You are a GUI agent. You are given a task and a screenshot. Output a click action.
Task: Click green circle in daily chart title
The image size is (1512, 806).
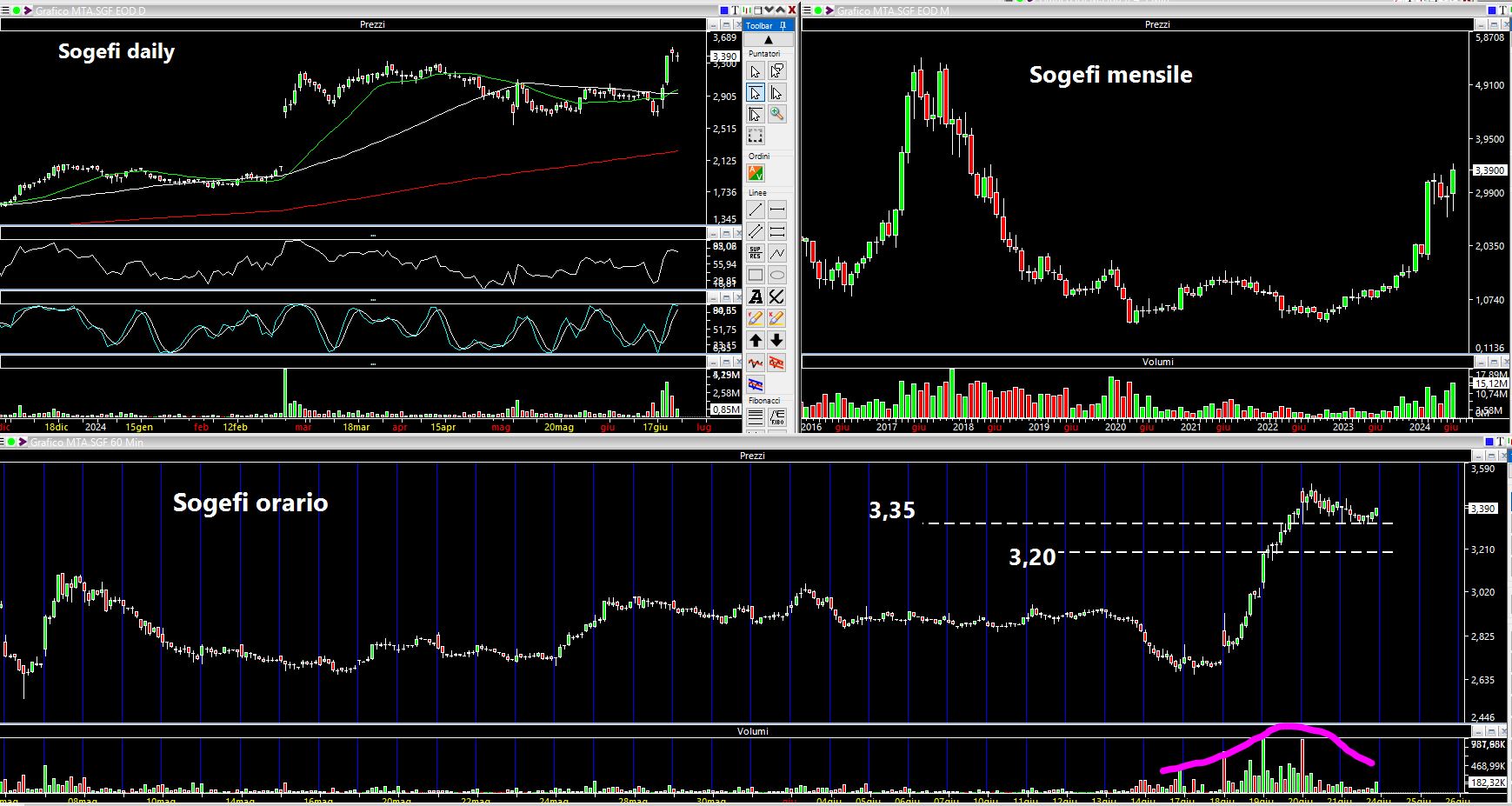(x=17, y=10)
